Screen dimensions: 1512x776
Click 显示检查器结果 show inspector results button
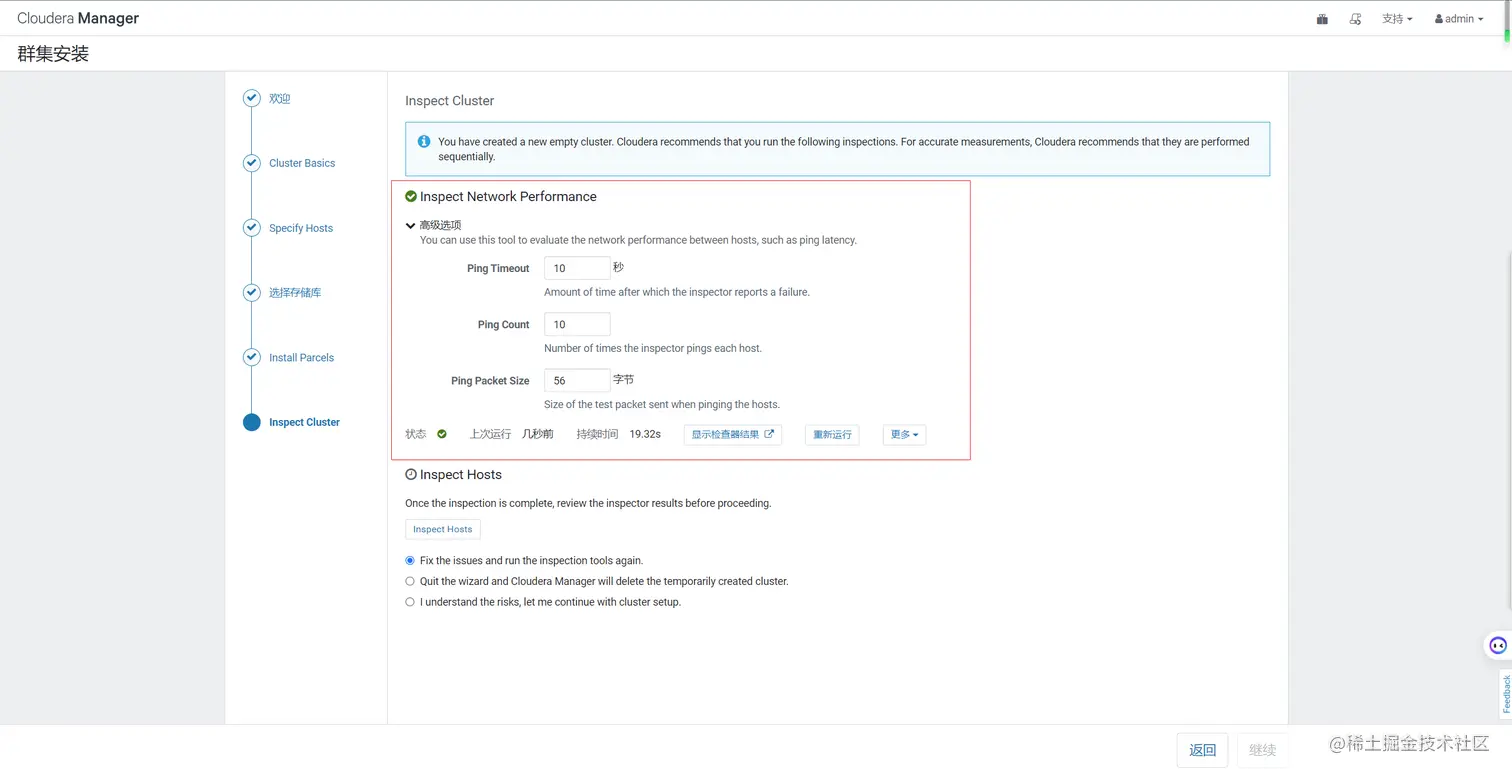(x=733, y=435)
